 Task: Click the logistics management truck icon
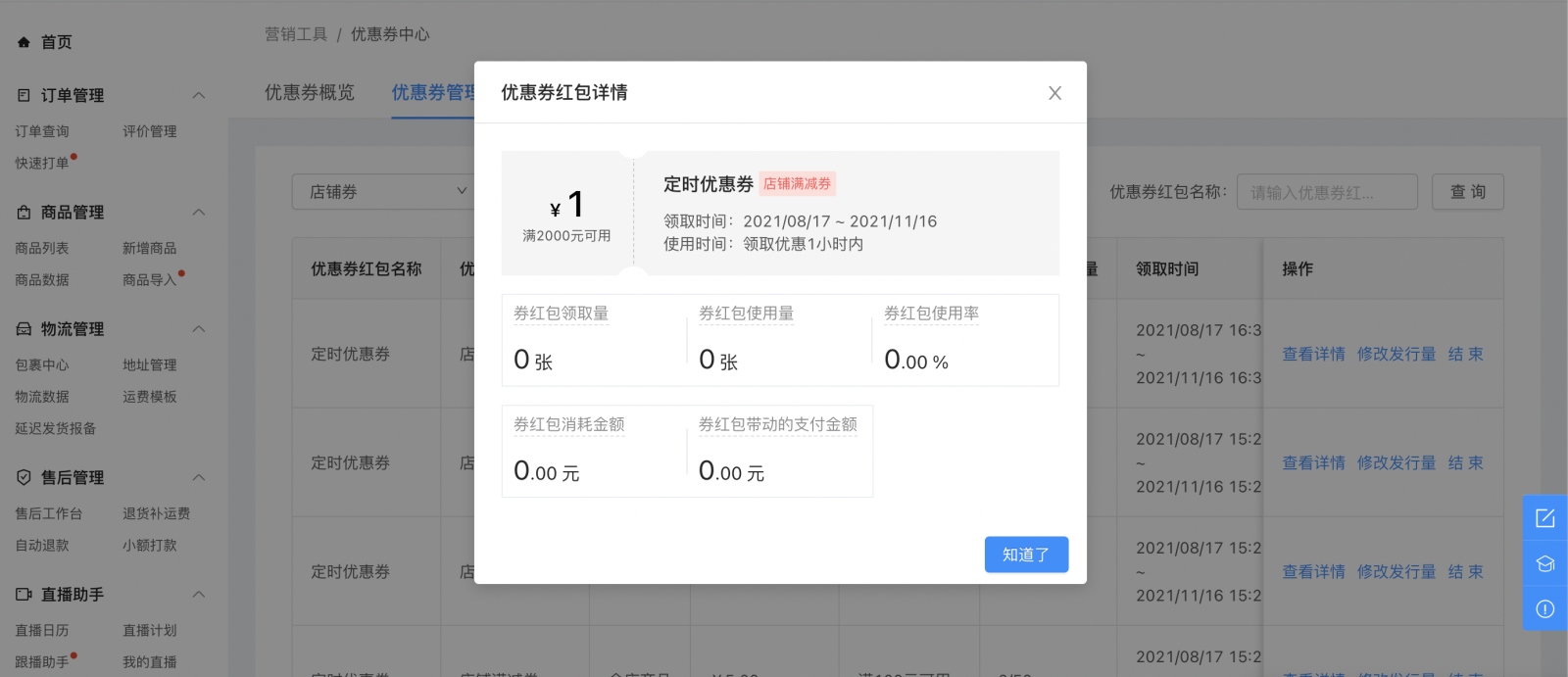(x=24, y=329)
